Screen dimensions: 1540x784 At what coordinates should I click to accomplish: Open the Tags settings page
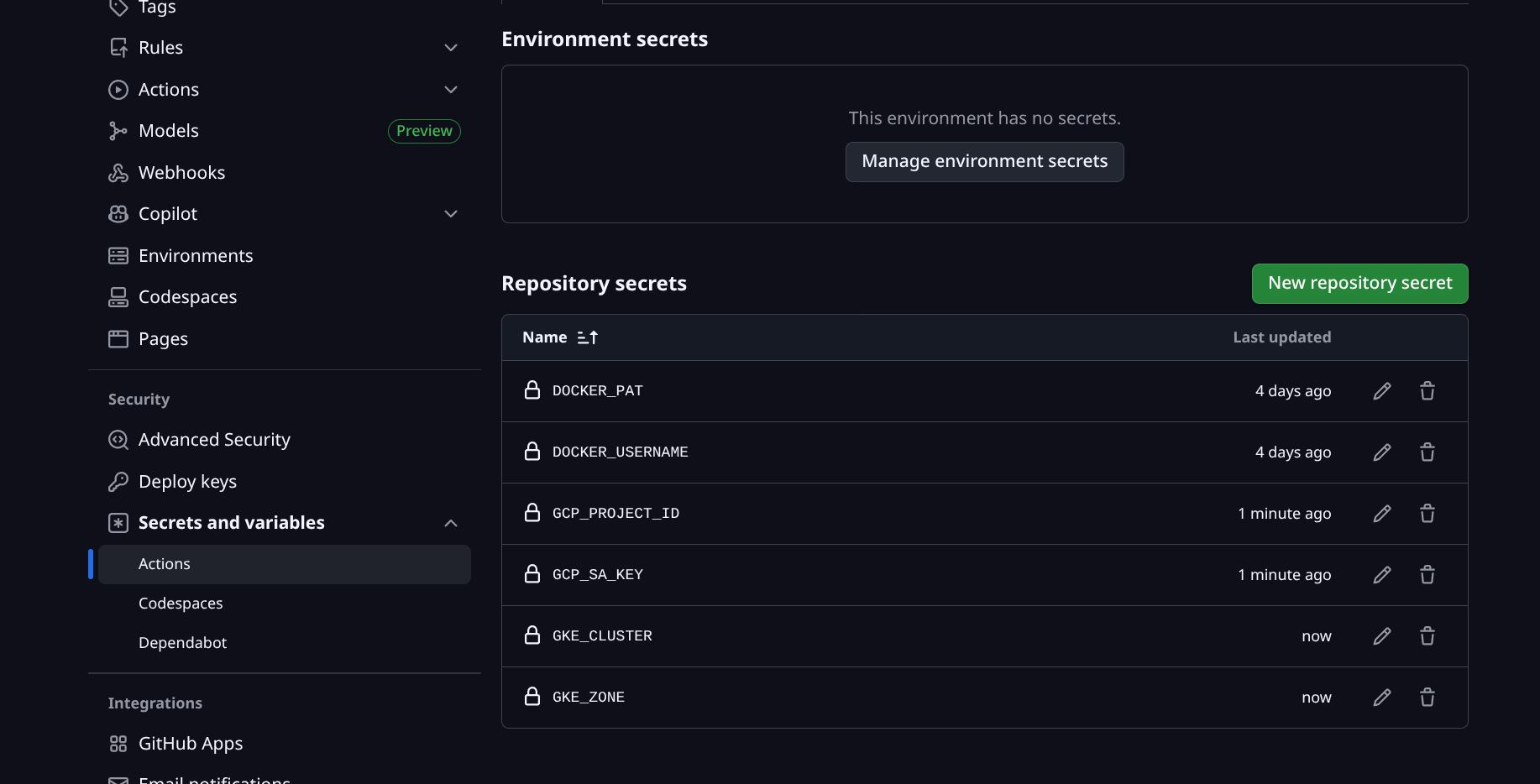[x=156, y=8]
